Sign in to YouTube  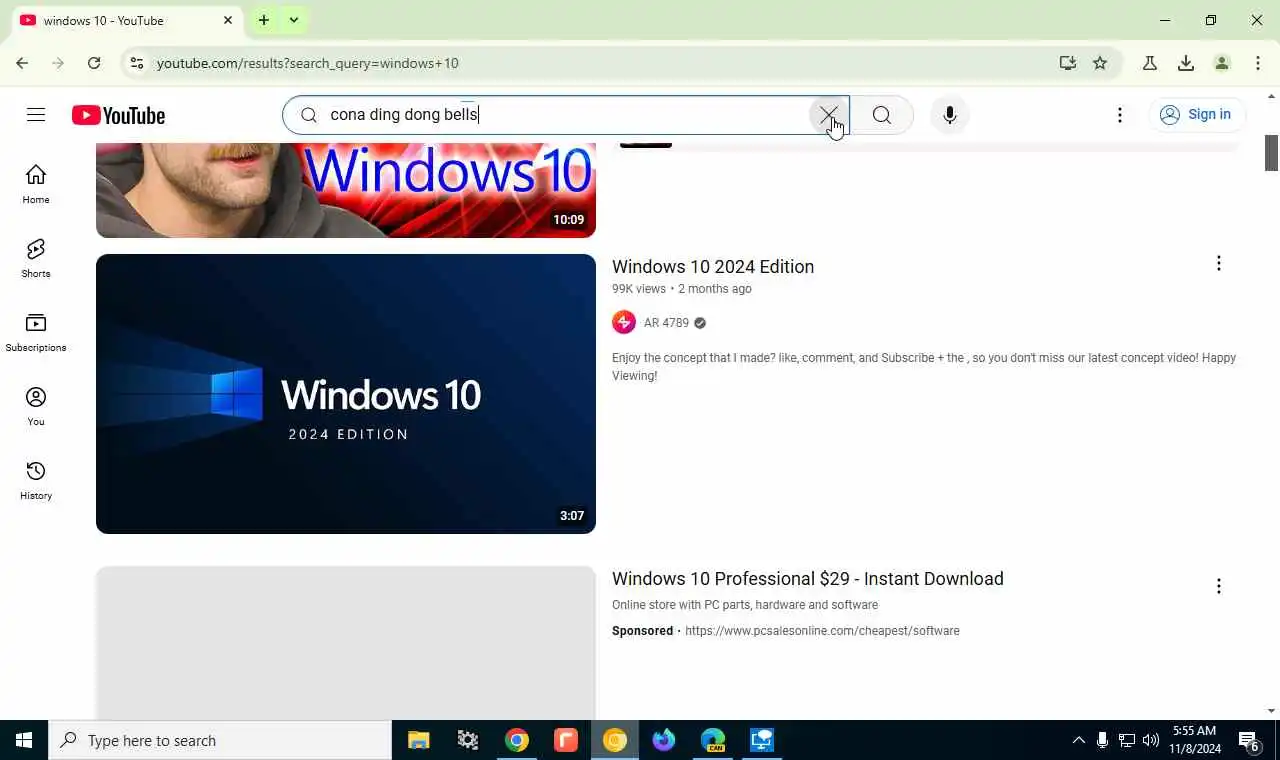[x=1197, y=115]
